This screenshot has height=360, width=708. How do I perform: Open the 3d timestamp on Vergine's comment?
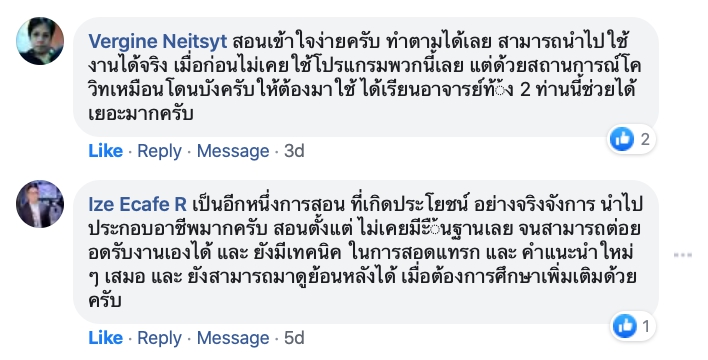tap(294, 151)
